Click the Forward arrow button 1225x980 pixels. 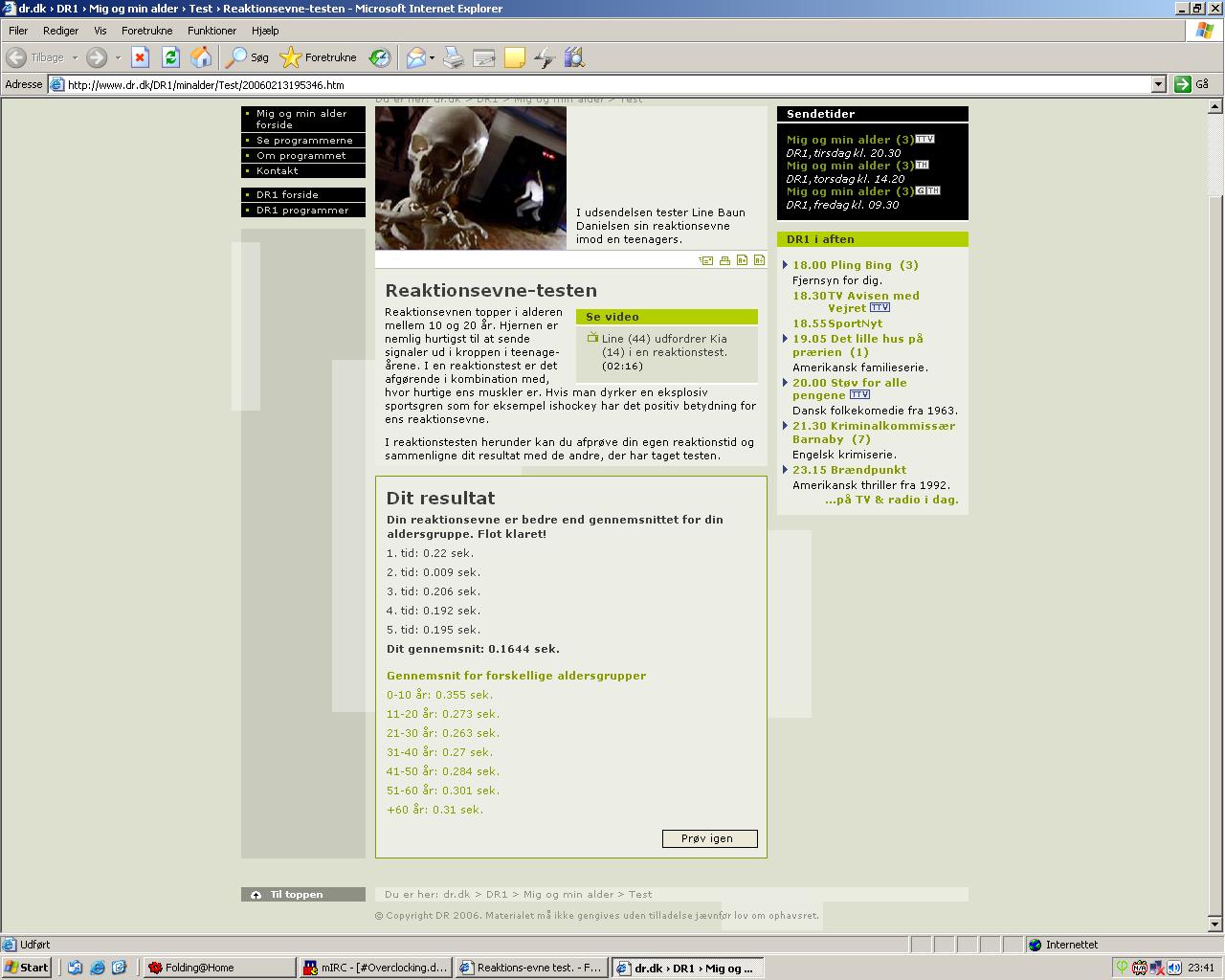tap(97, 57)
